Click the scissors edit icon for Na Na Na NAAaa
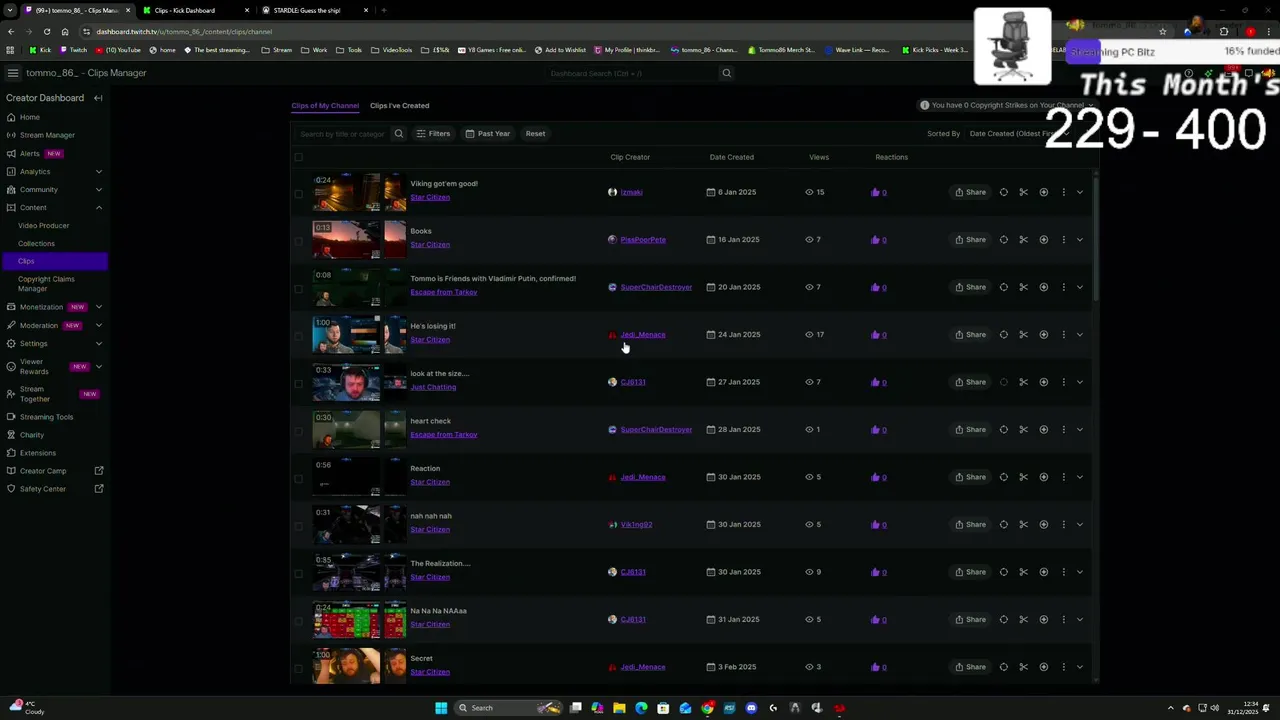1280x720 pixels. click(1023, 620)
